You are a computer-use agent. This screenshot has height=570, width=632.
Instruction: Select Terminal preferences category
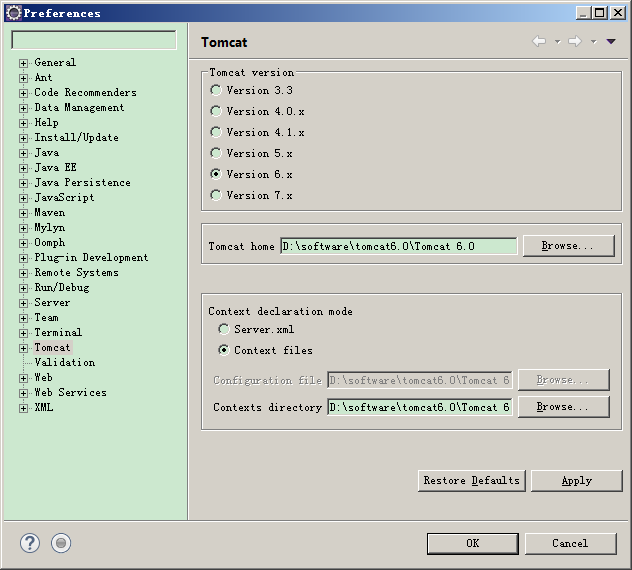click(58, 332)
